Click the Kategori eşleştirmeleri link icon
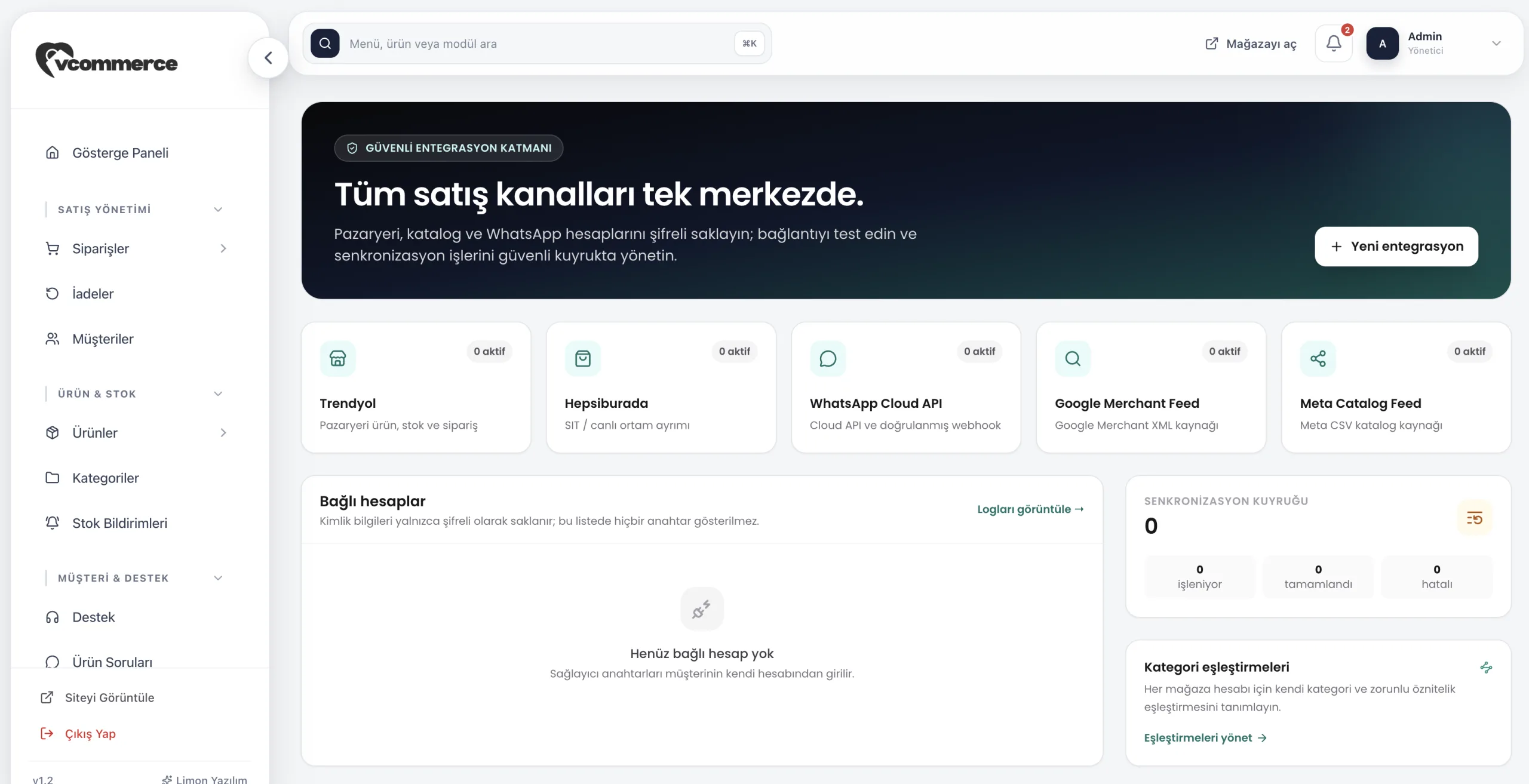 click(1486, 668)
